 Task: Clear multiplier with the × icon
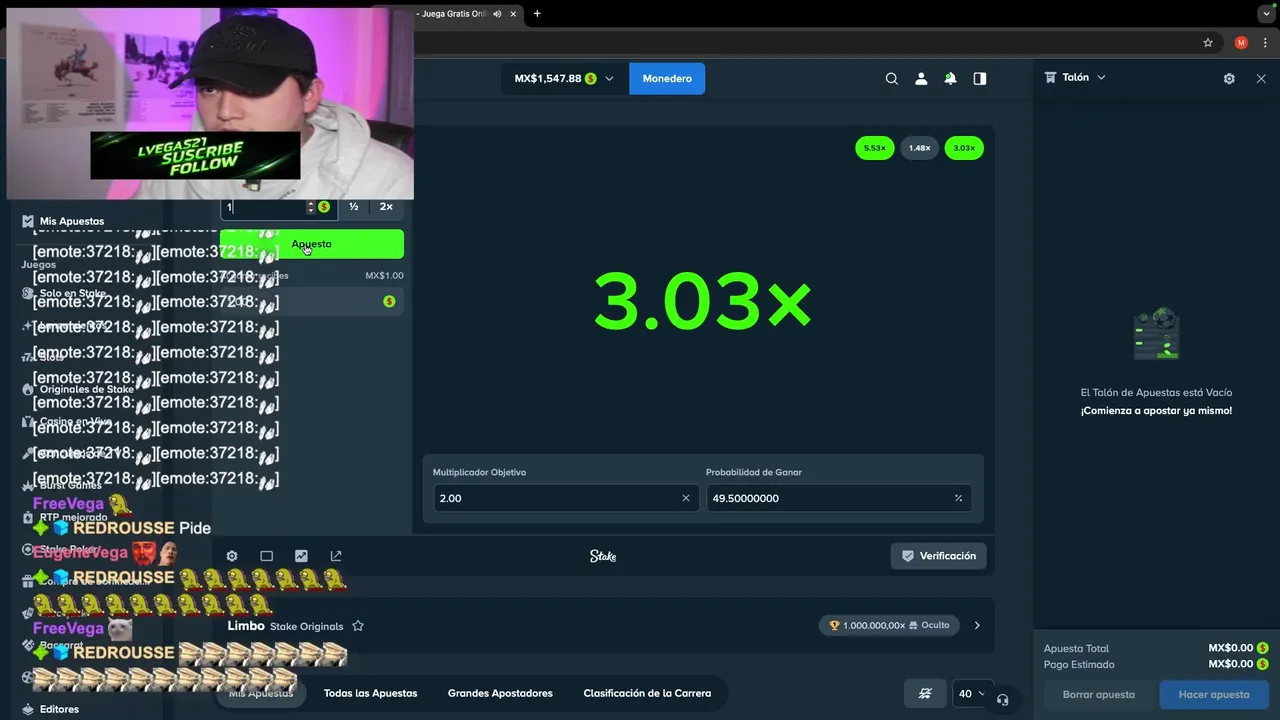point(686,498)
